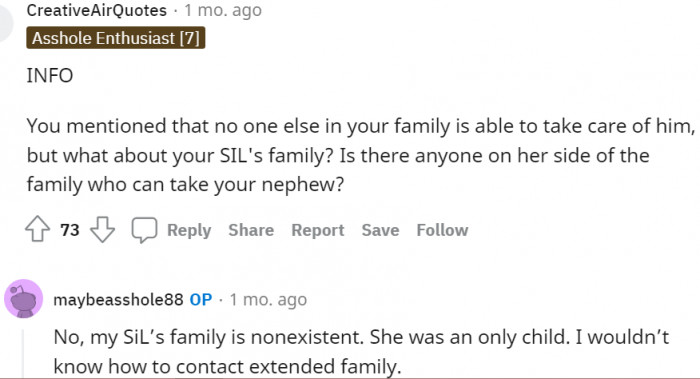Open CreativeAirQuotes user profile

pos(96,10)
